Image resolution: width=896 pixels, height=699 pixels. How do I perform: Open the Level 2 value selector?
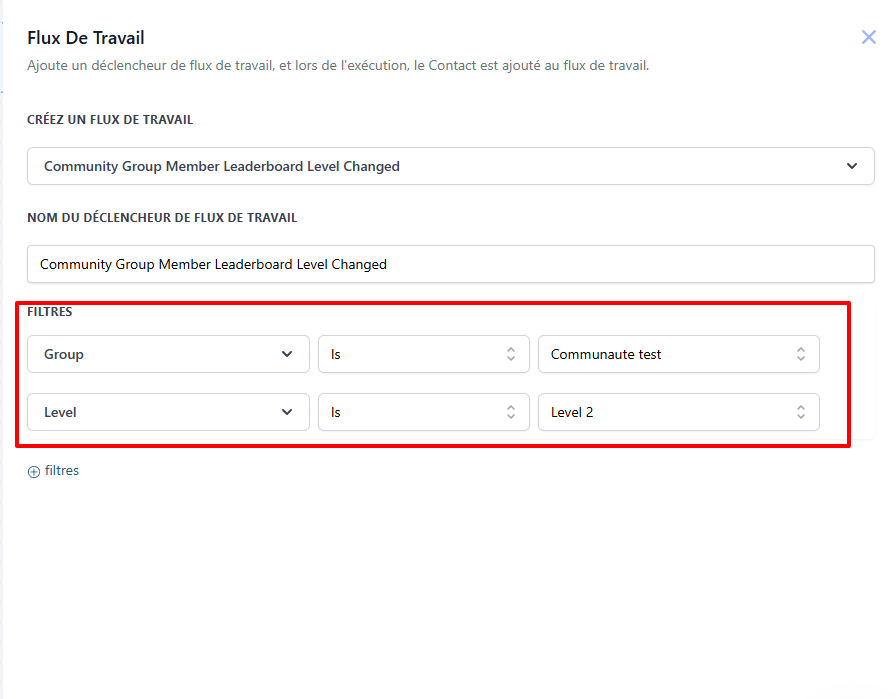(679, 412)
